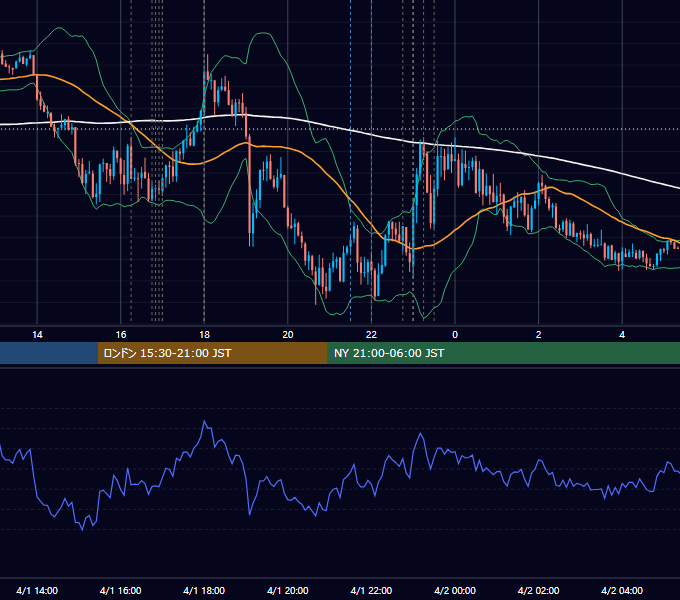Click the 4/2 02:00 time label
This screenshot has width=680, height=600.
click(x=538, y=590)
